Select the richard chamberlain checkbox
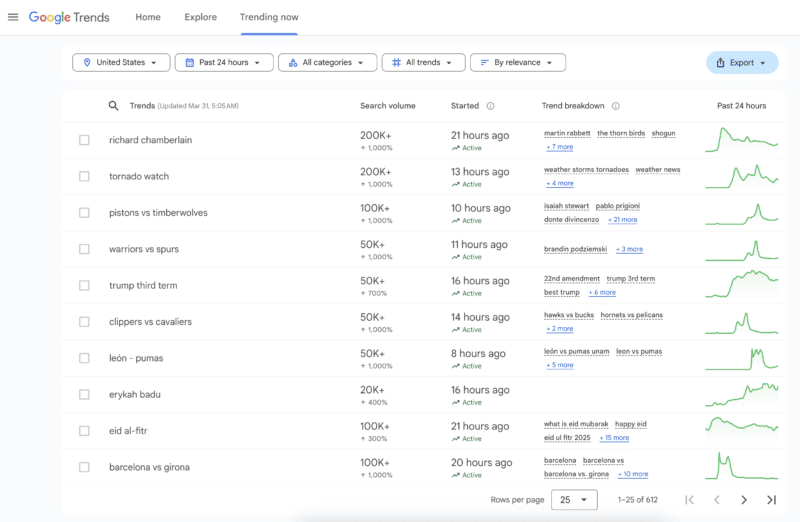800x522 pixels. 84,140
